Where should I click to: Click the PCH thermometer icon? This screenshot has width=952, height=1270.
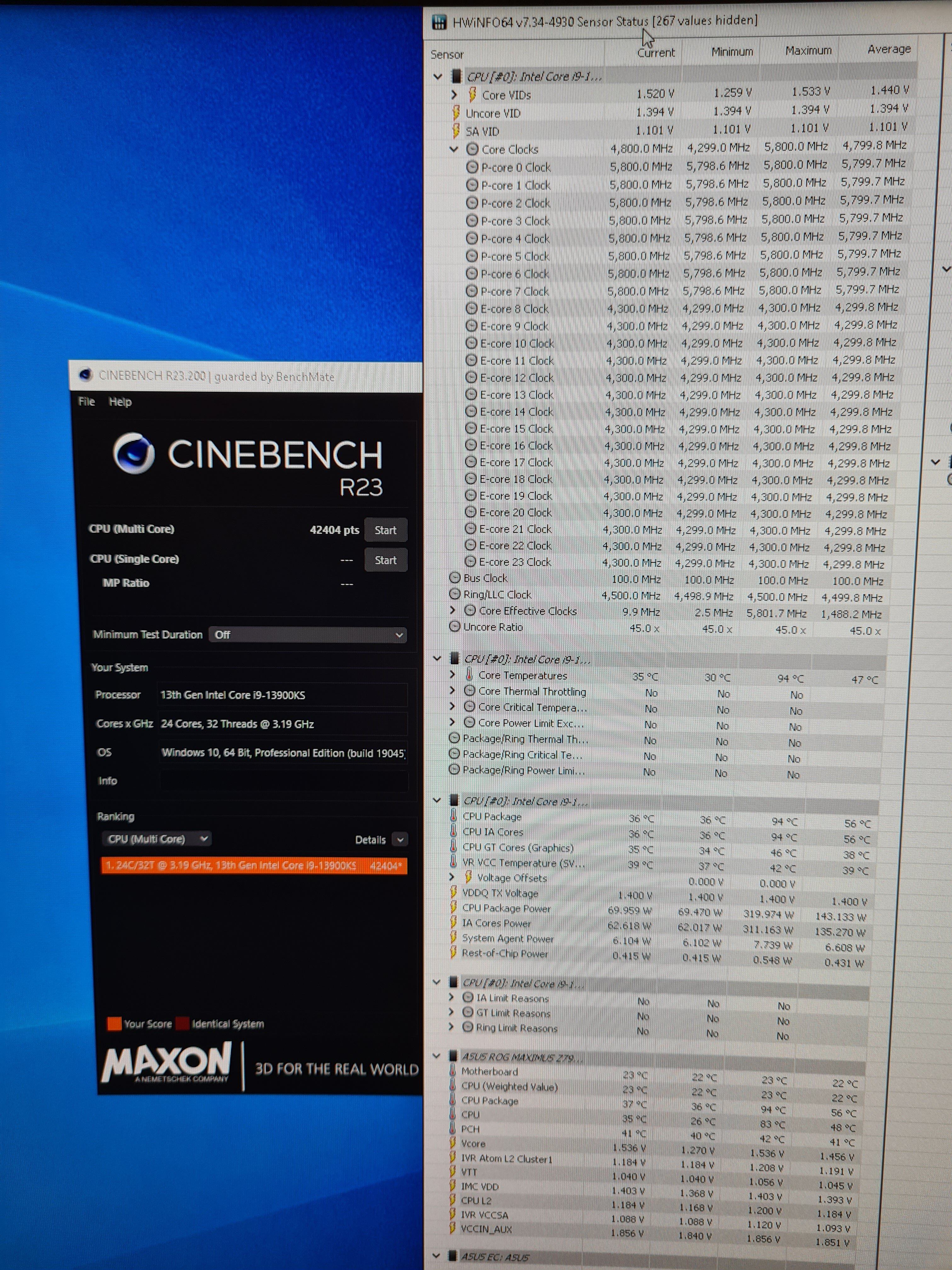453,1128
